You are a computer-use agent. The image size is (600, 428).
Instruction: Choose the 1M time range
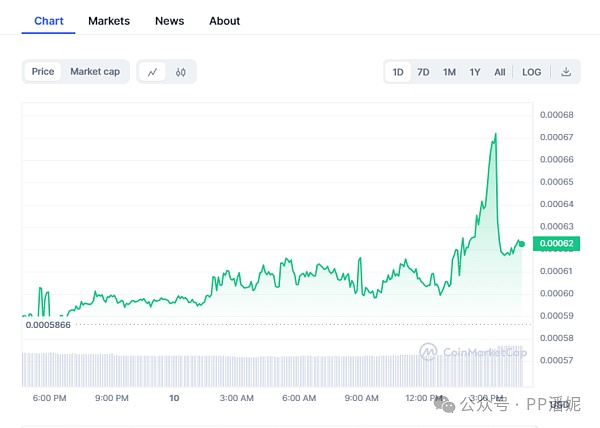449,72
